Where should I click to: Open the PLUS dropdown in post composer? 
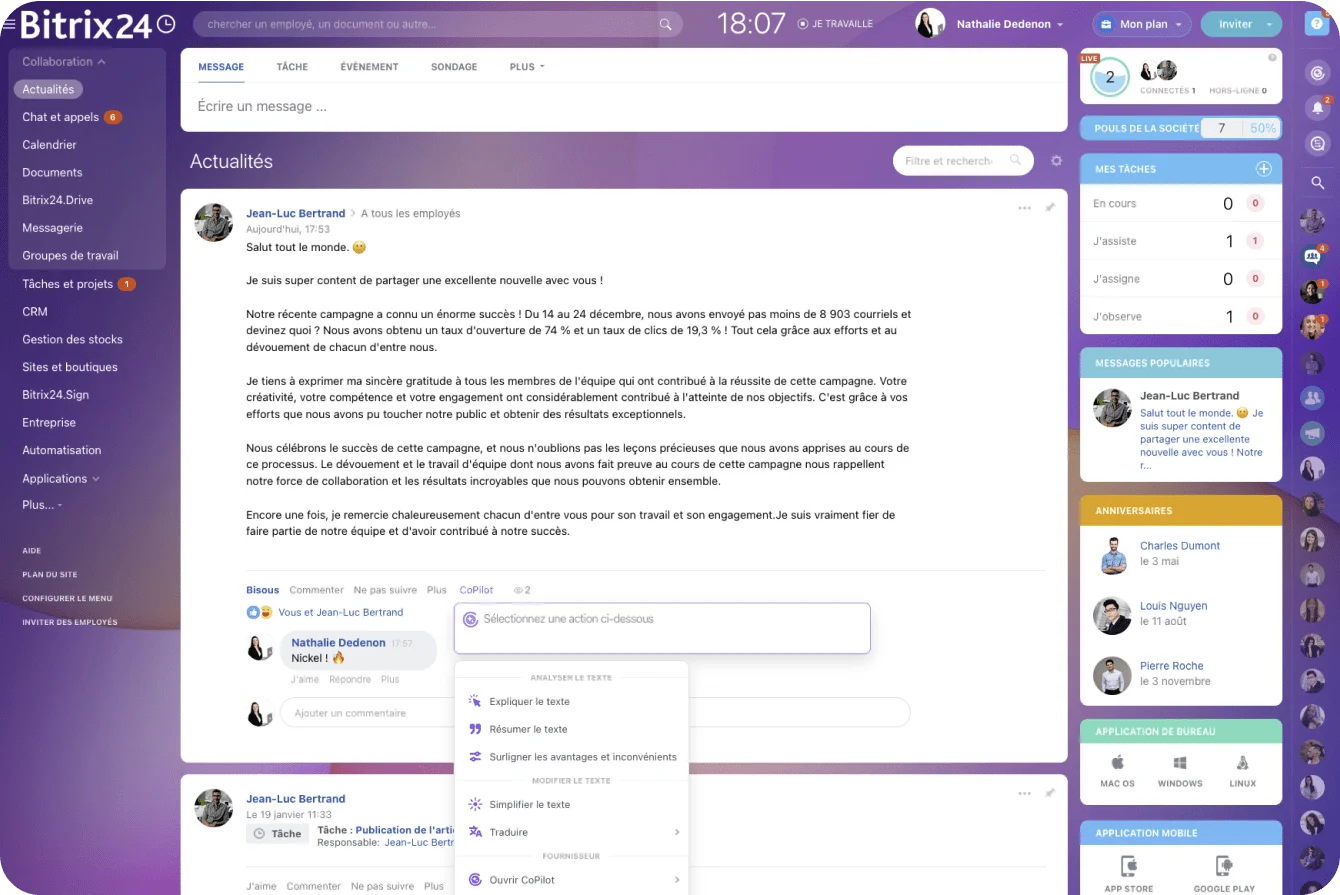(x=527, y=67)
